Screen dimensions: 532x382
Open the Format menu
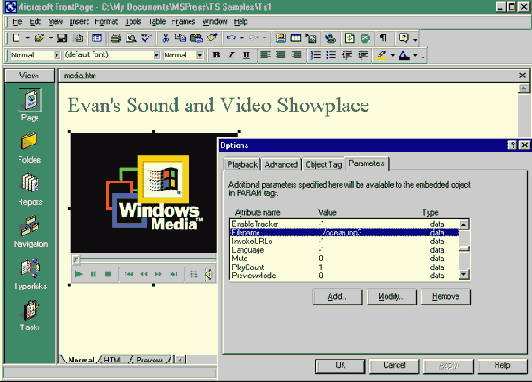point(106,22)
